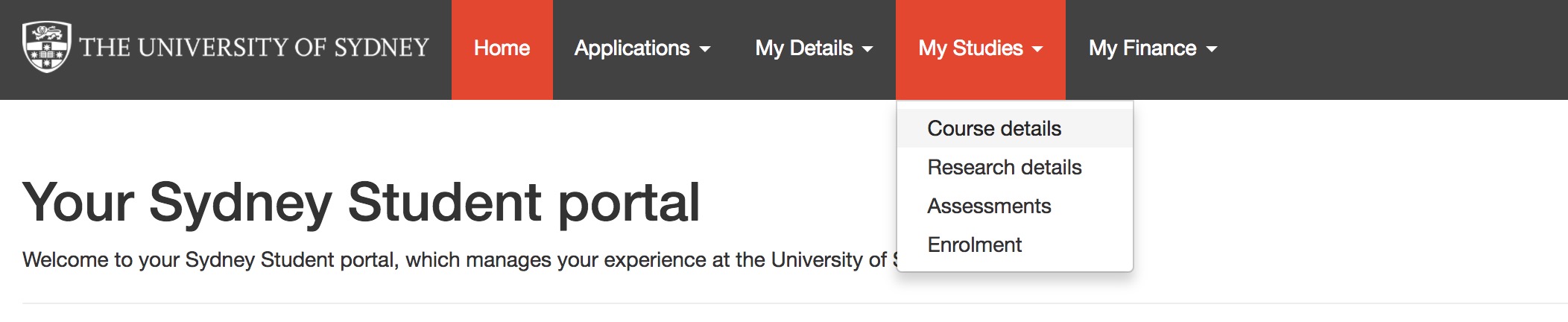The image size is (1568, 322).
Task: Click the caret arrow beside My Studies
Action: coord(1037,50)
